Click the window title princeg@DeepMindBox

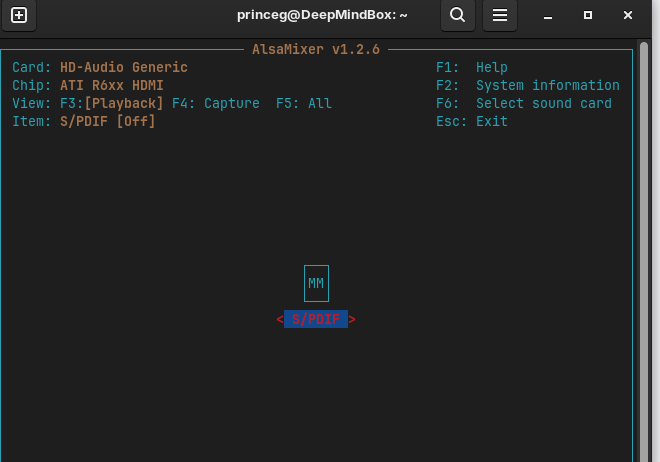pos(323,15)
